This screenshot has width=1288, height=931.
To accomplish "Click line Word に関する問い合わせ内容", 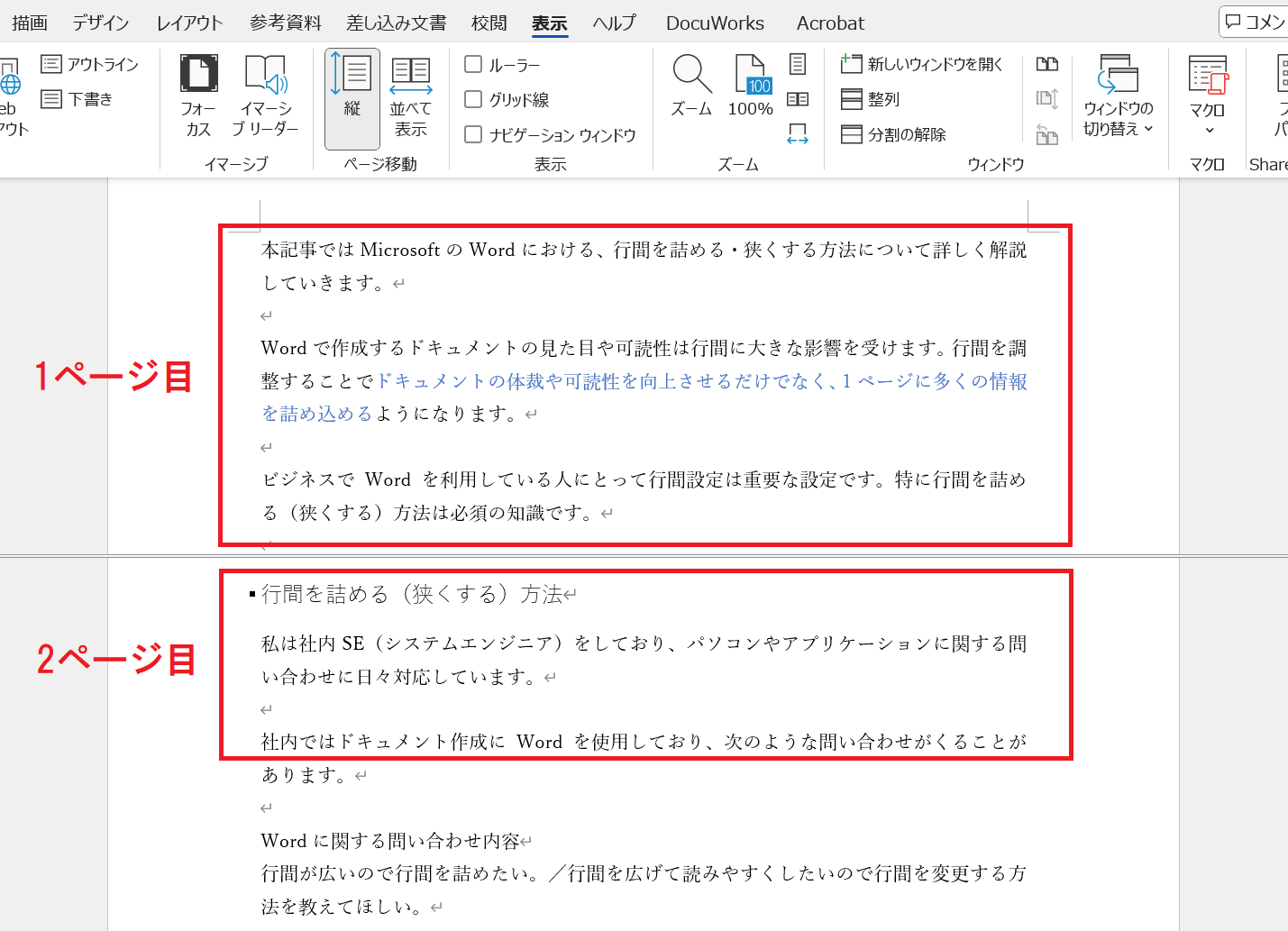I will click(390, 841).
